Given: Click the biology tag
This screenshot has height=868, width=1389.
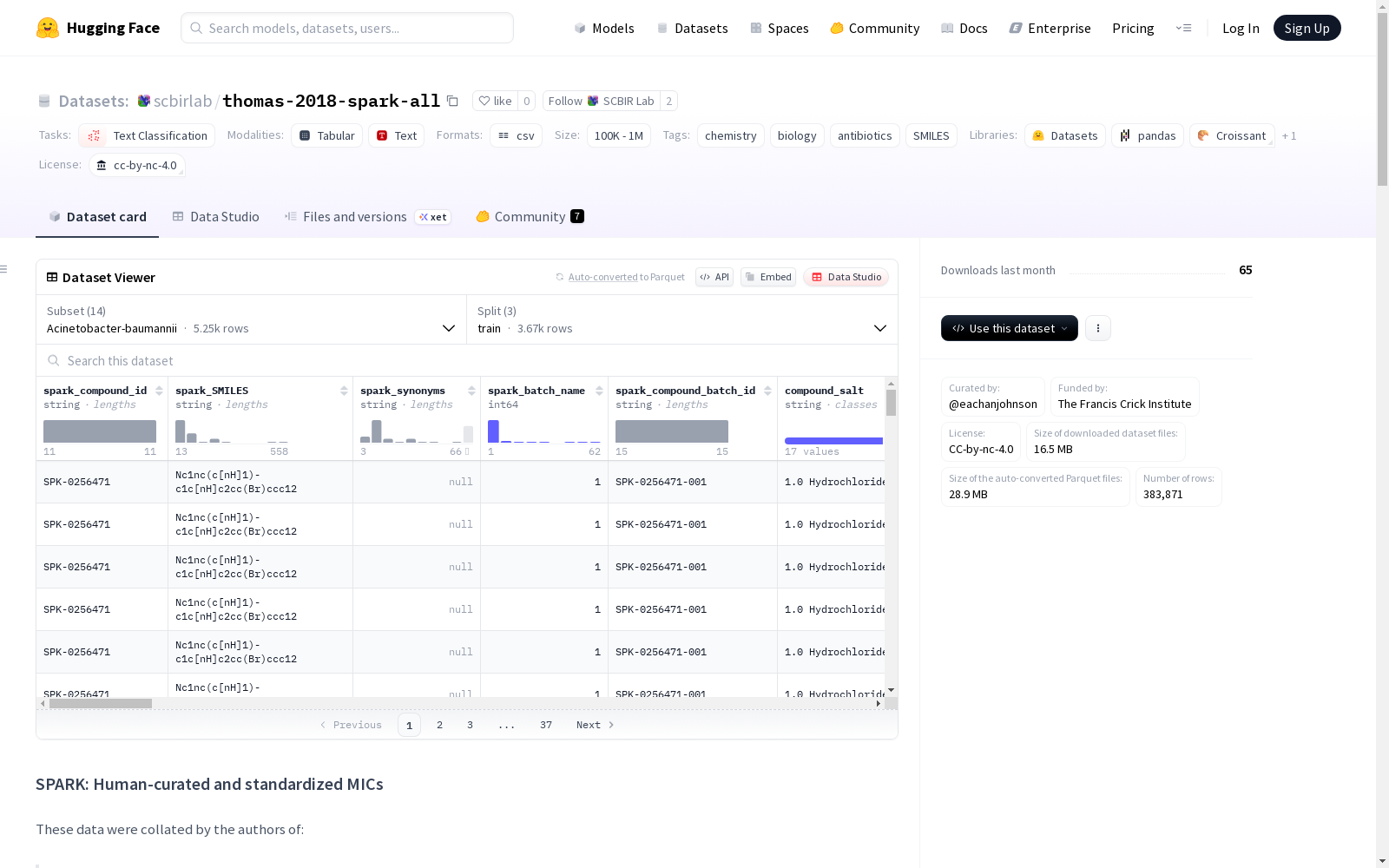Looking at the screenshot, I should tap(797, 135).
